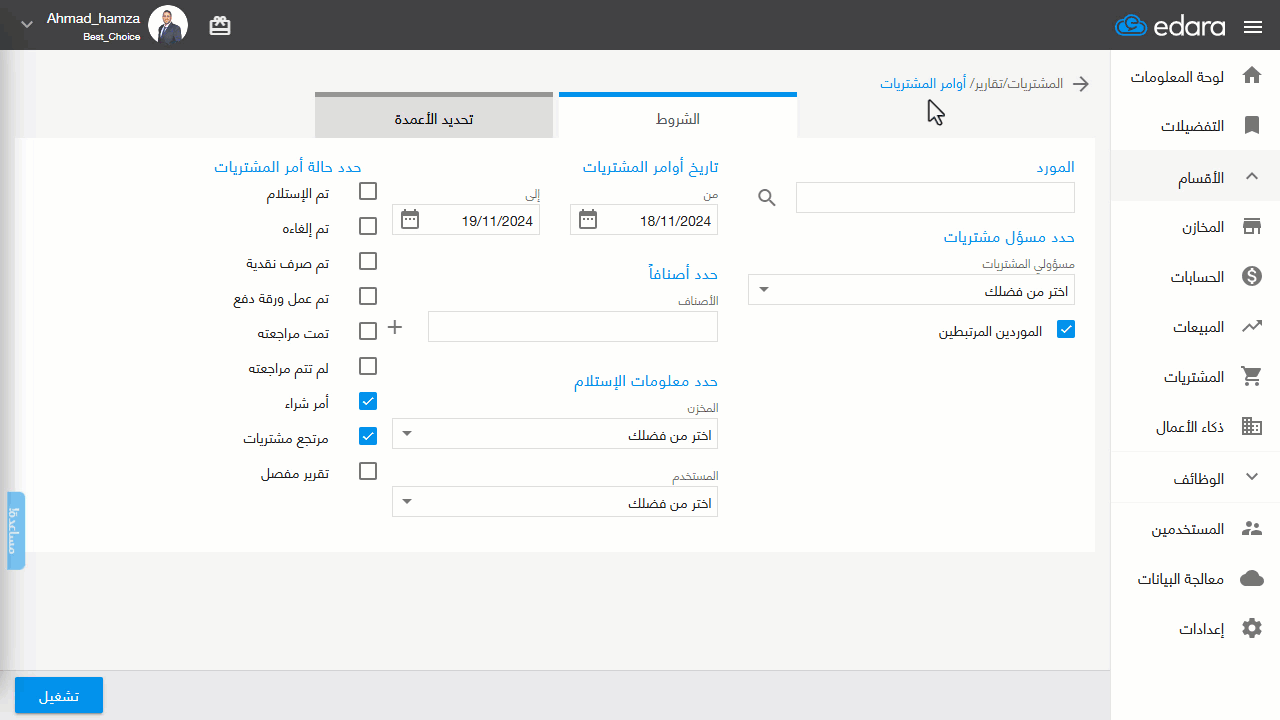Open لوحة المعلومات home icon
The image size is (1280, 720).
click(x=1251, y=76)
